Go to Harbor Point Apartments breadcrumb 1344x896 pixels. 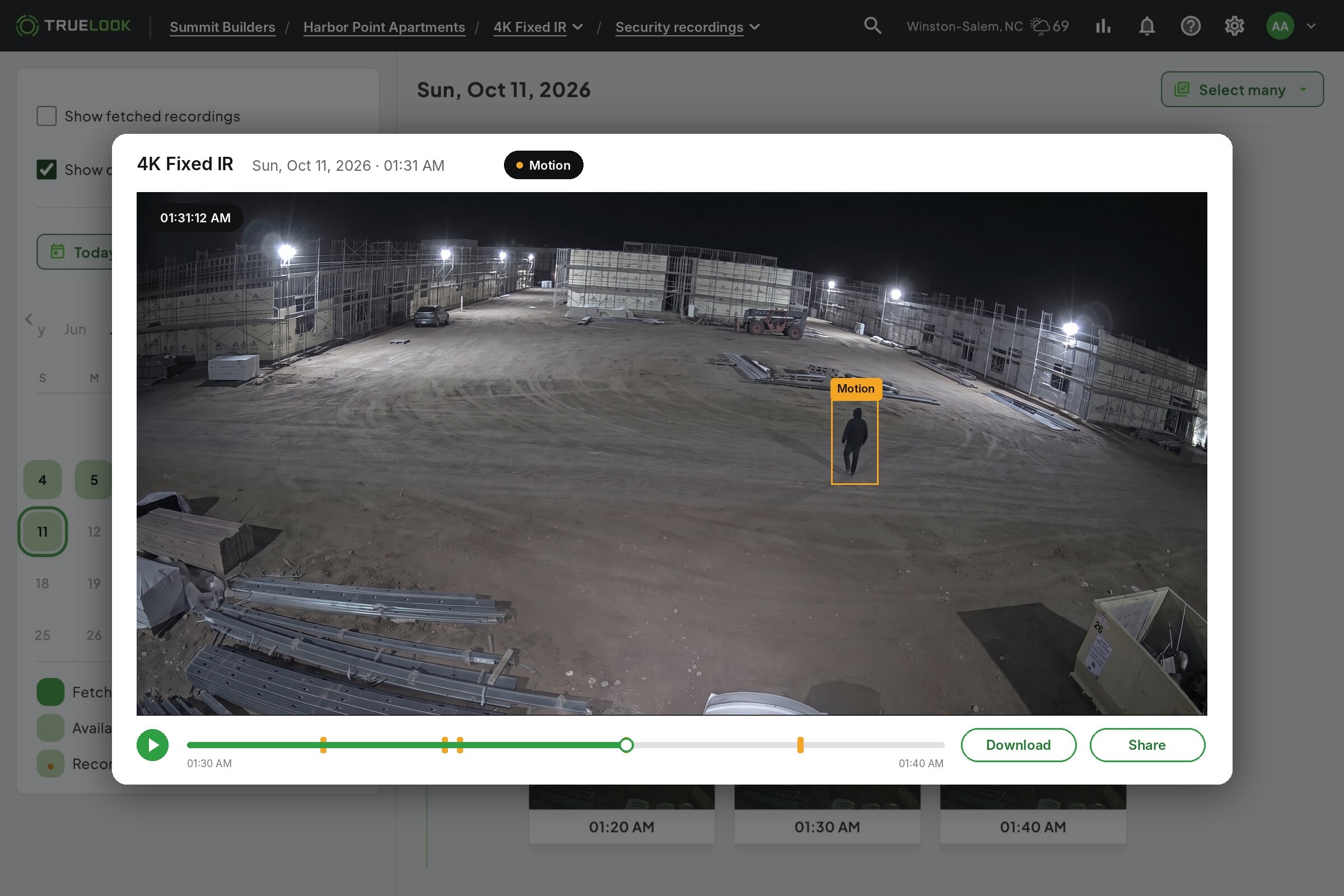[x=384, y=27]
